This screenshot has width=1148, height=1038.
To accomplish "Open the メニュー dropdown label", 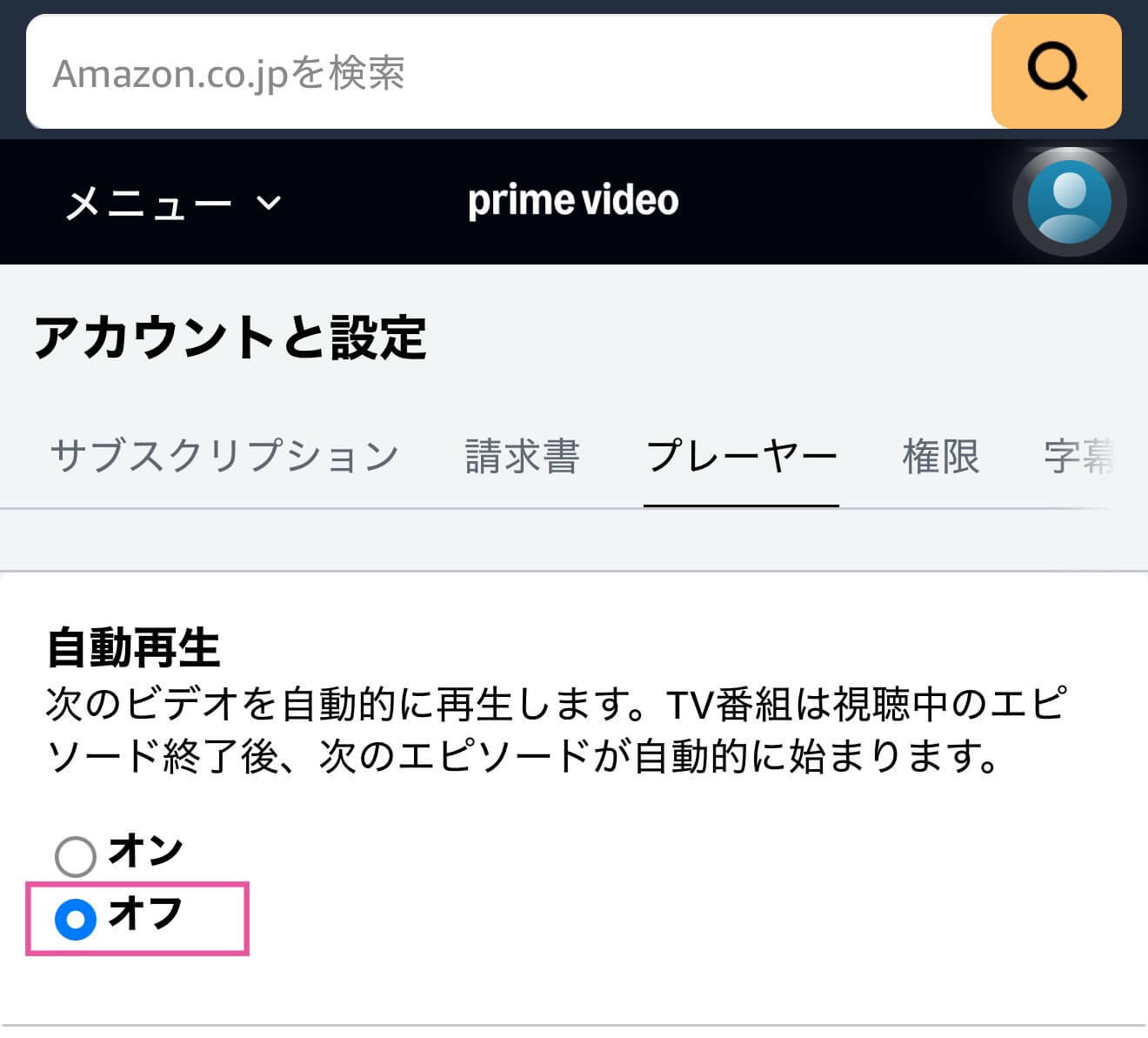I will pyautogui.click(x=149, y=204).
